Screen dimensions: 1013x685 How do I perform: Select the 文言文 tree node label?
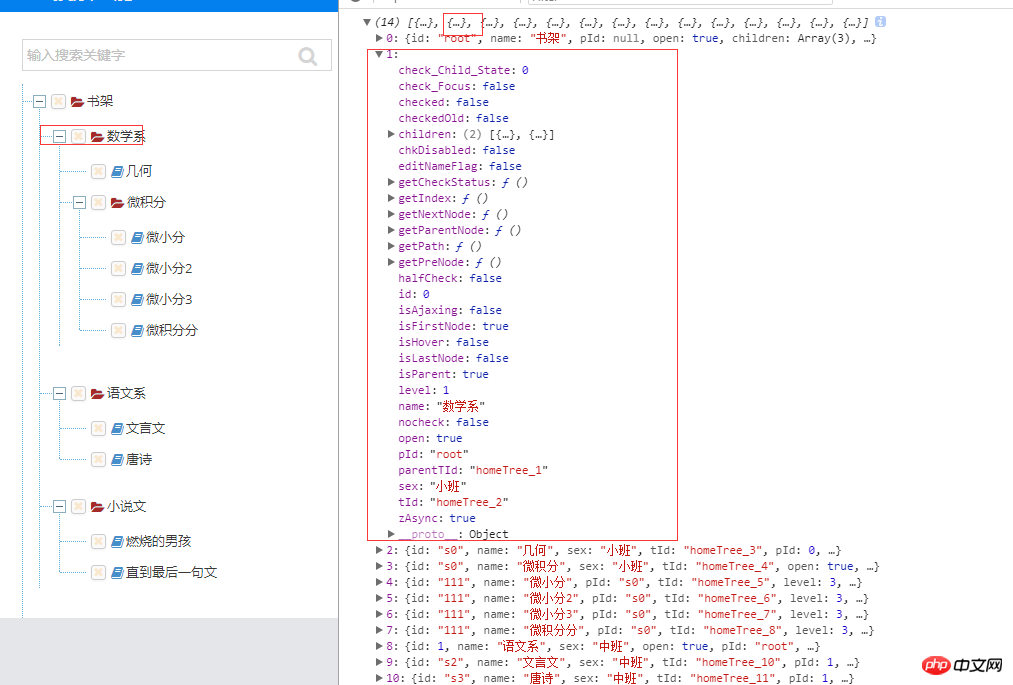pyautogui.click(x=145, y=428)
